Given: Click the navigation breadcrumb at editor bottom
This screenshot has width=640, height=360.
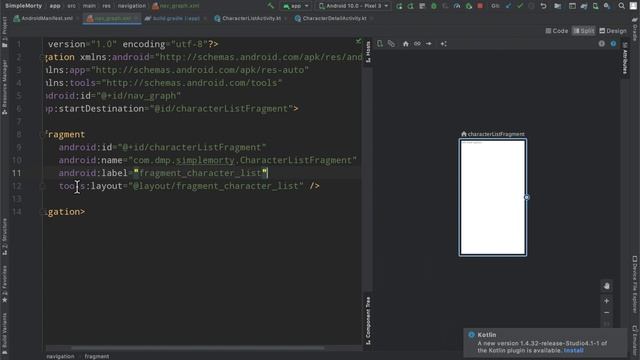Looking at the screenshot, I should [x=60, y=356].
